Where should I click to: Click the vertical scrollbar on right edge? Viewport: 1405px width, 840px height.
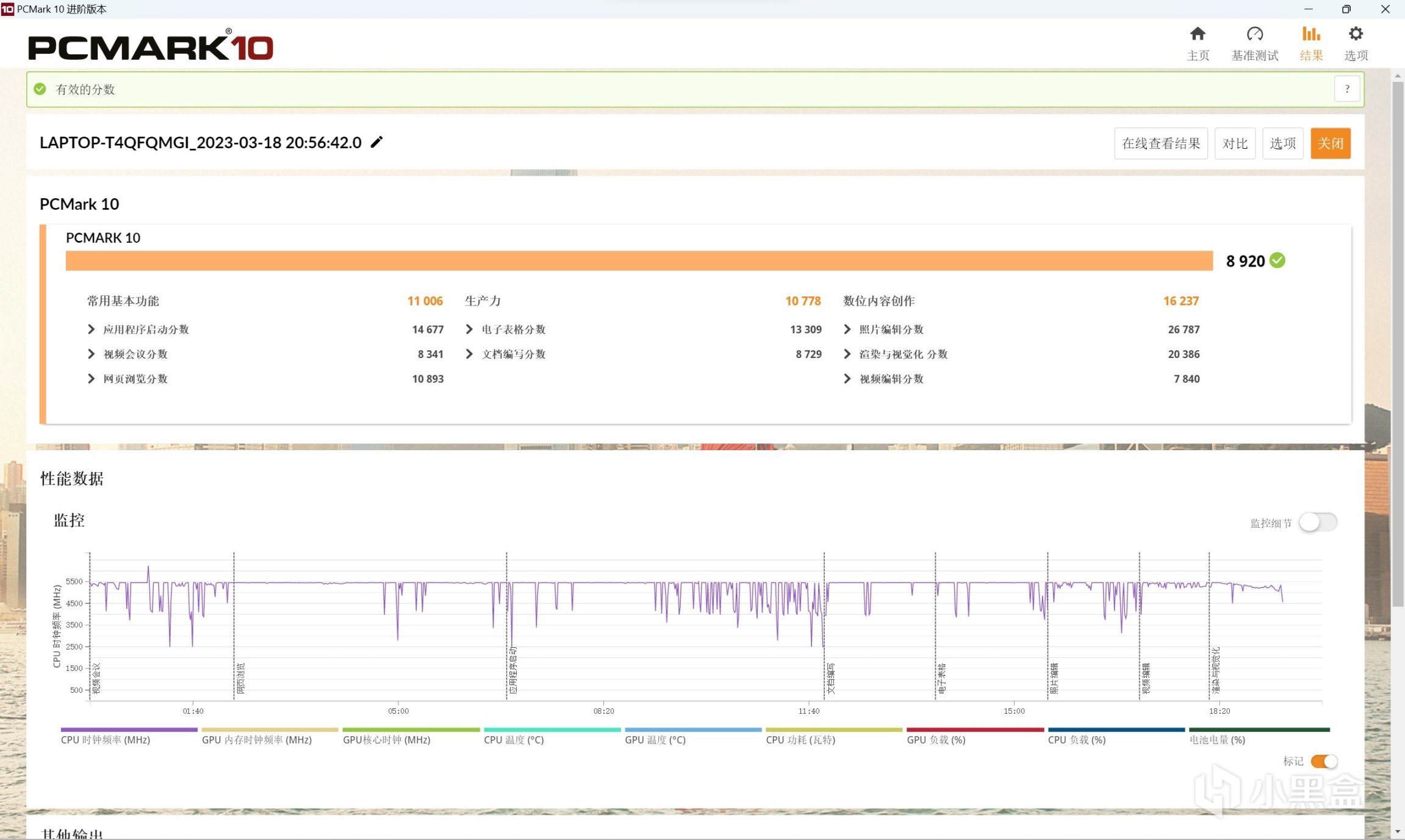1398,345
